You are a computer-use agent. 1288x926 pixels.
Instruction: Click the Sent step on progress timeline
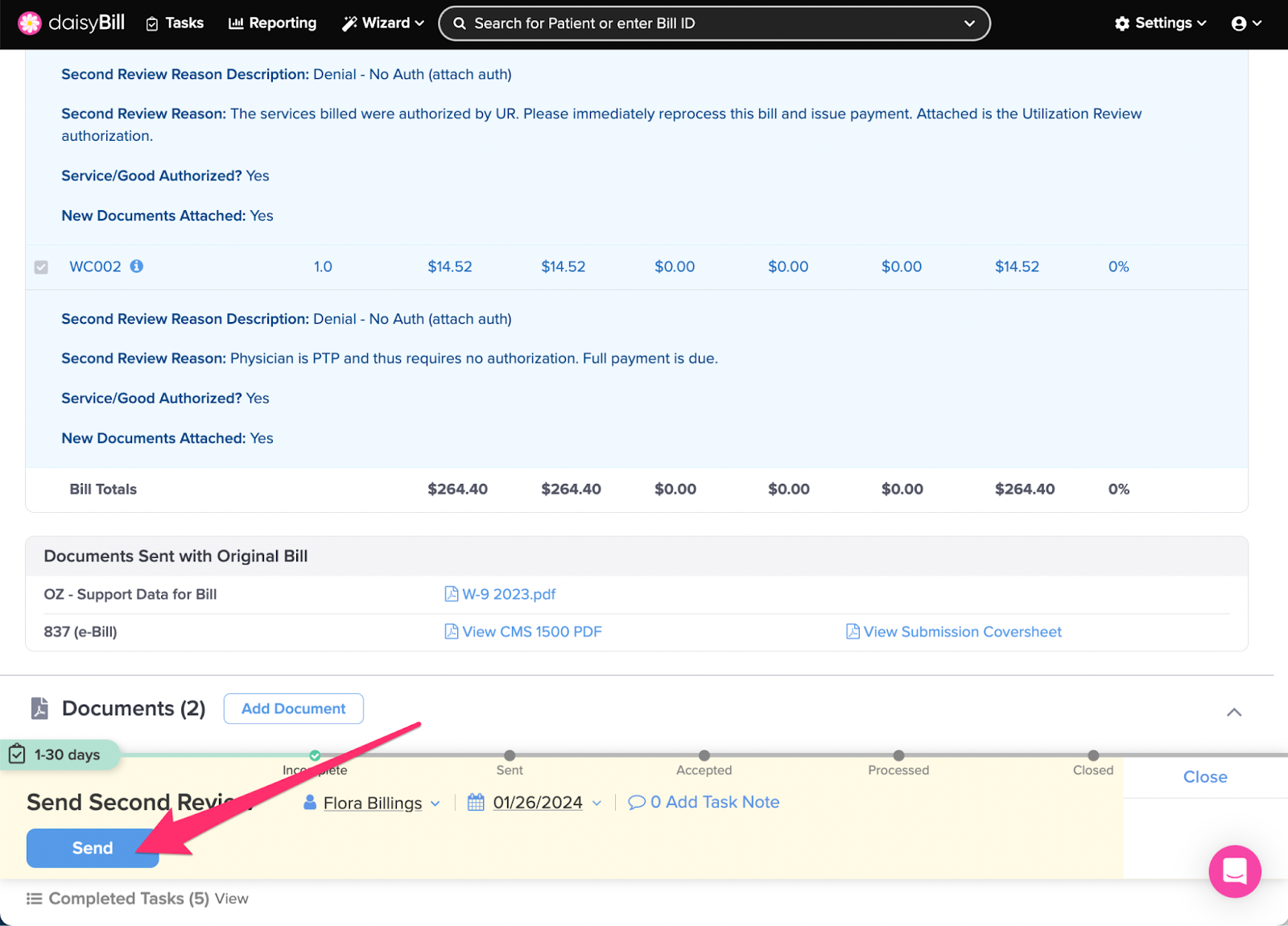510,755
